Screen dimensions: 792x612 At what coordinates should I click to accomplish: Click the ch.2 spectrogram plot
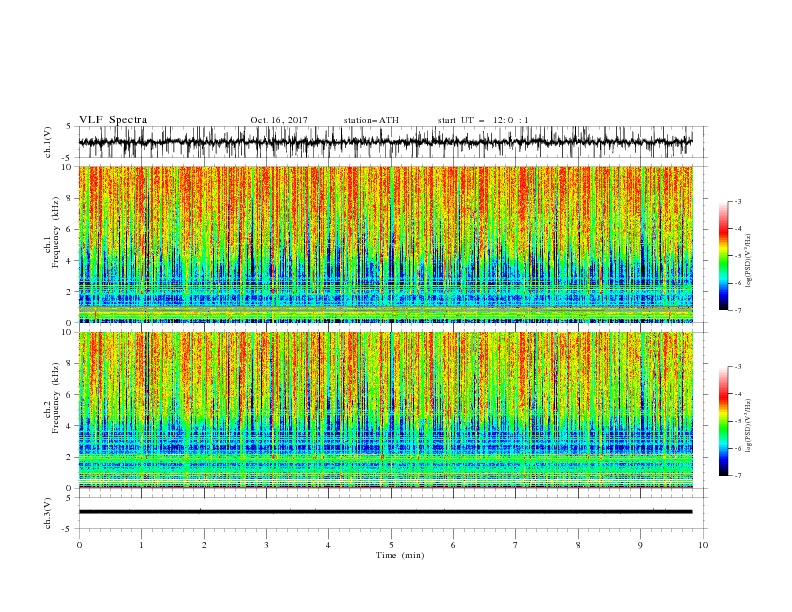386,410
